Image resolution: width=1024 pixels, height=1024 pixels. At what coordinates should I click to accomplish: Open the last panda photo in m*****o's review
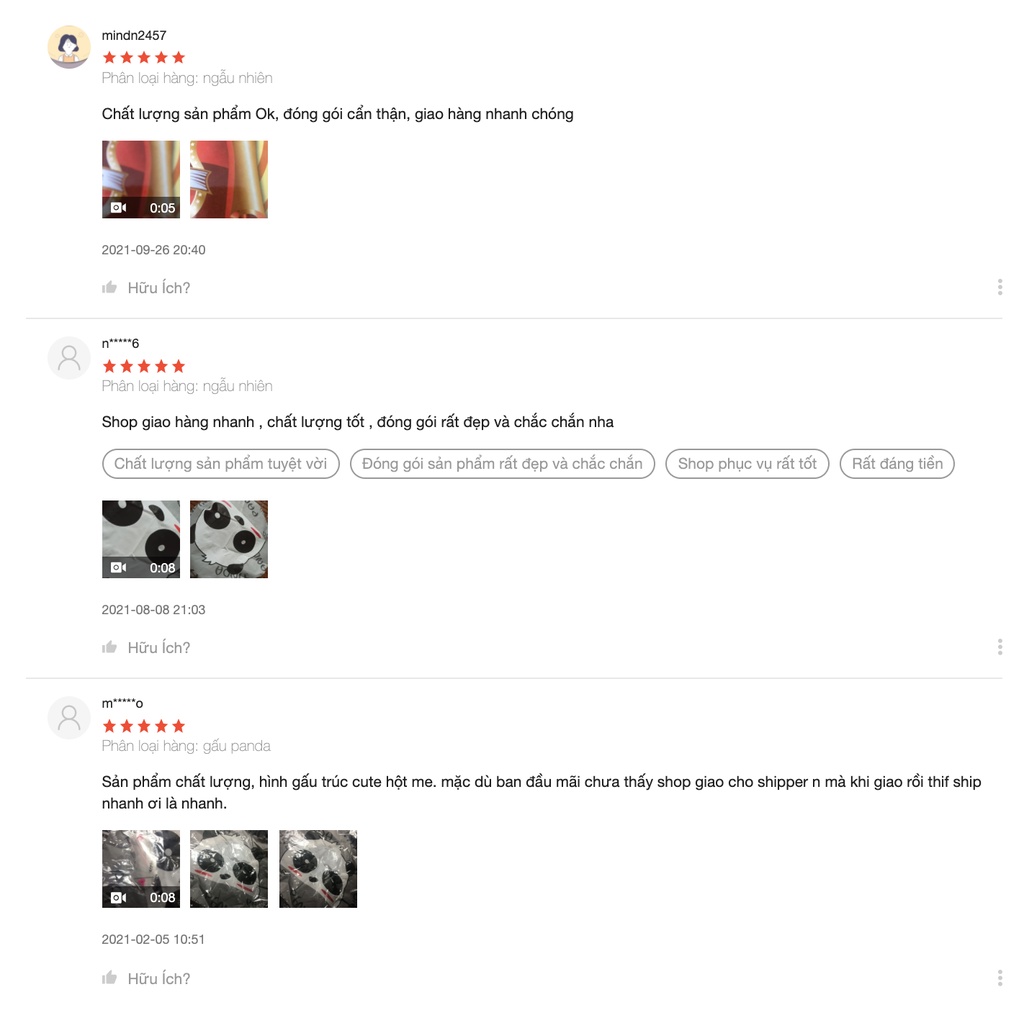pyautogui.click(x=318, y=869)
